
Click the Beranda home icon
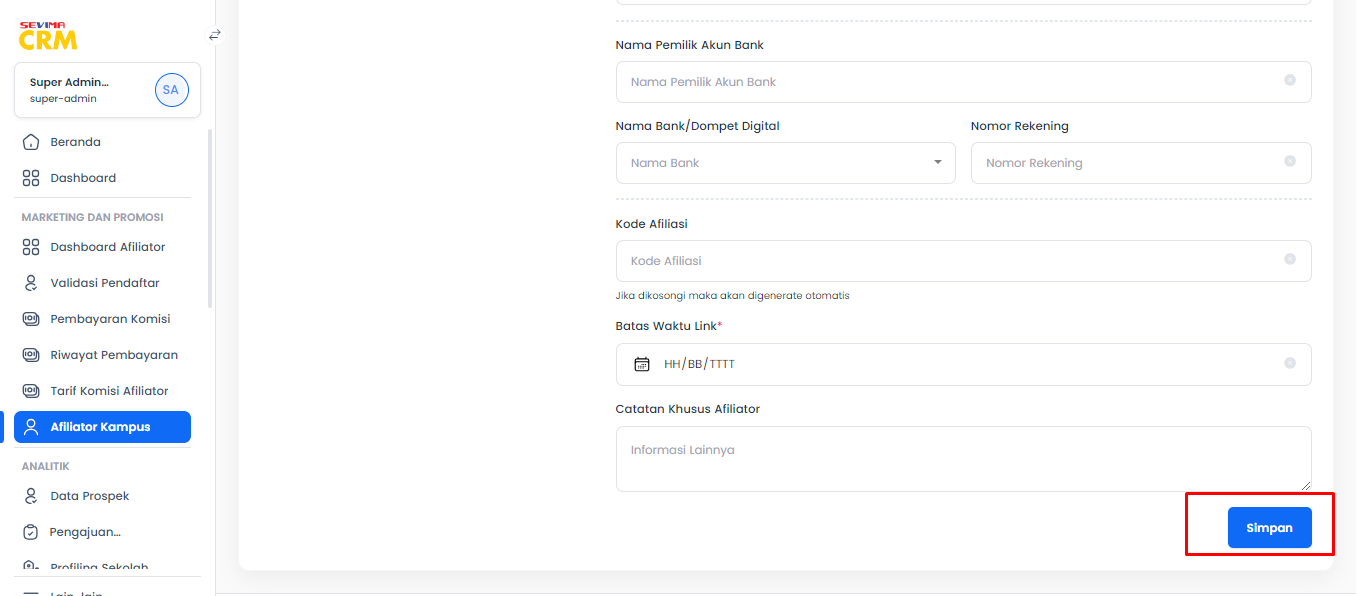(31, 142)
